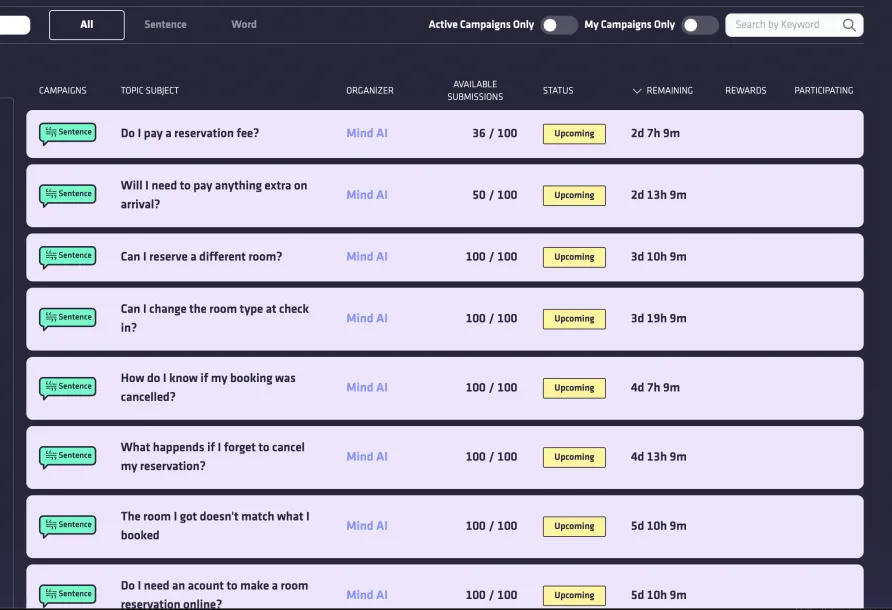The image size is (892, 610).
Task: Select the All campaigns tab
Action: [x=86, y=24]
